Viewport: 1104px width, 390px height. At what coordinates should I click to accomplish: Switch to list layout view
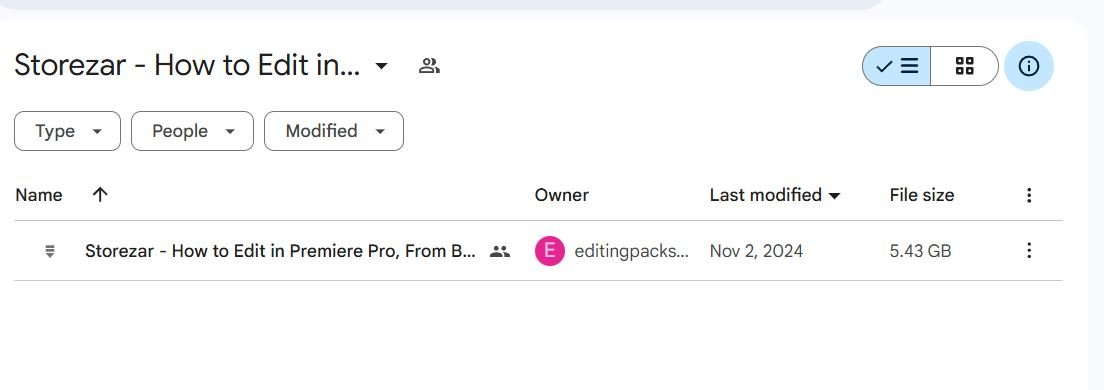pyautogui.click(x=896, y=66)
